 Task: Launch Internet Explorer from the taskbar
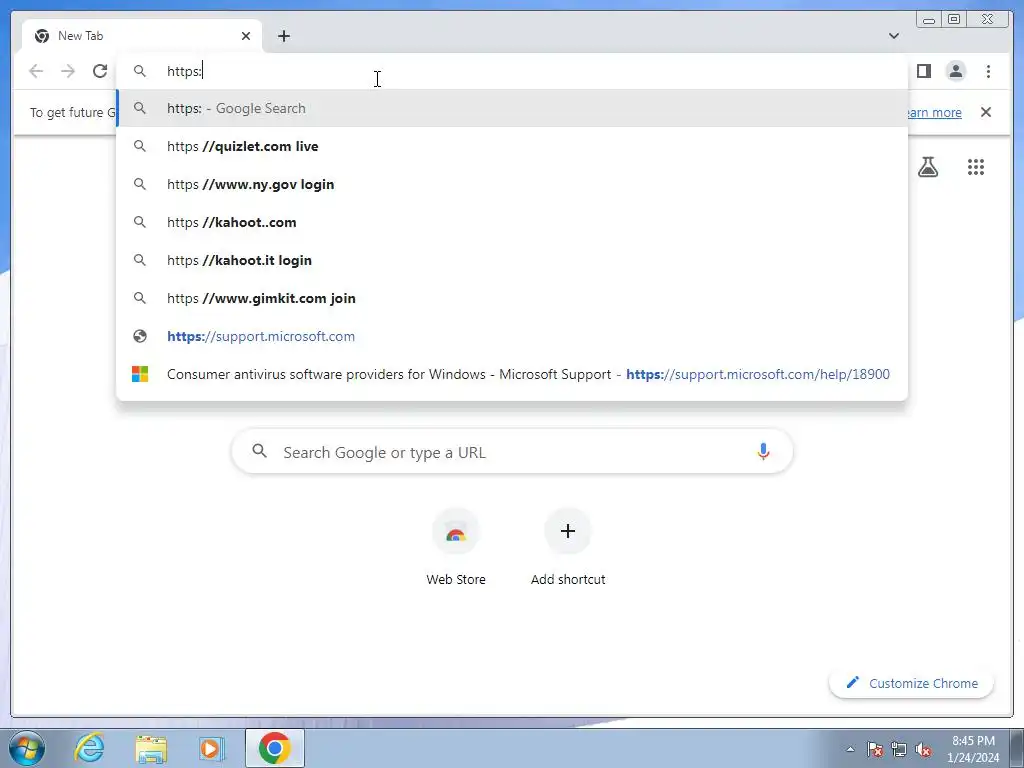coord(89,748)
